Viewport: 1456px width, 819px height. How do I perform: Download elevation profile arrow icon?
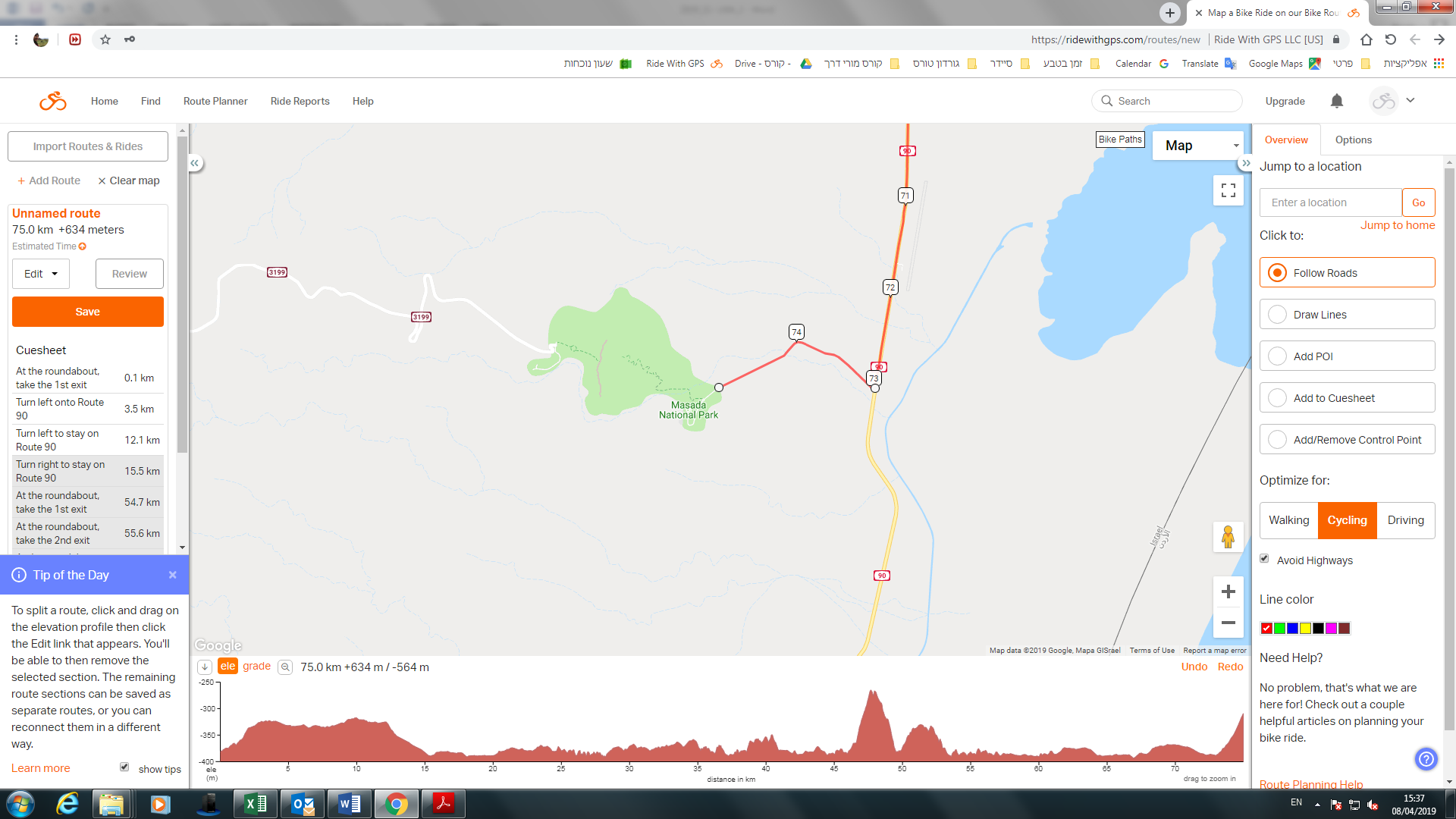(205, 667)
